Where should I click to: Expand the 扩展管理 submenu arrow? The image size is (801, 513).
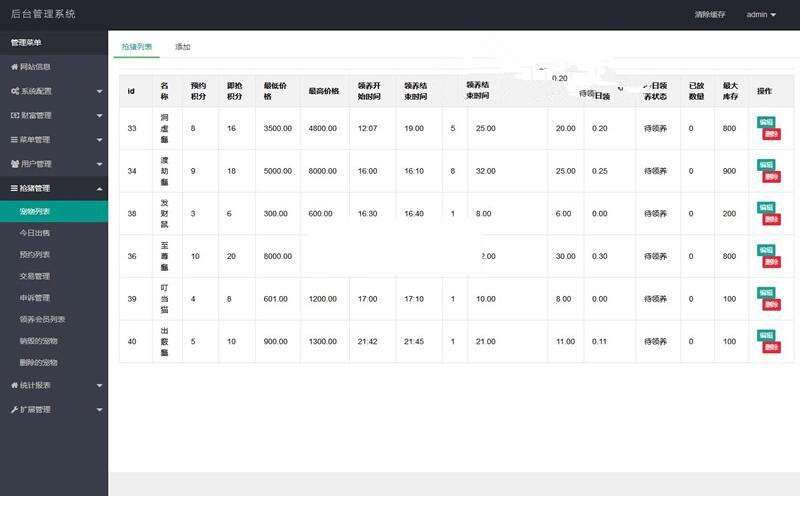[x=99, y=410]
